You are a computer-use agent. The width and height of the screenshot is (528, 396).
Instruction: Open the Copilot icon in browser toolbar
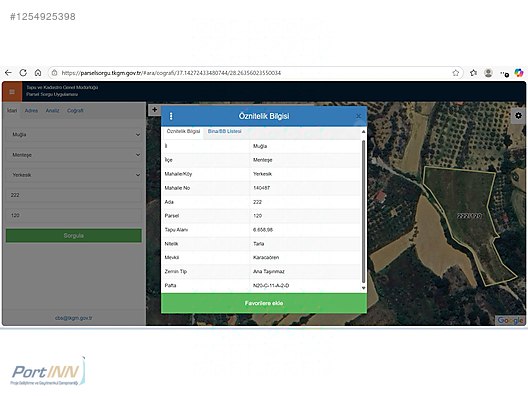click(x=519, y=73)
